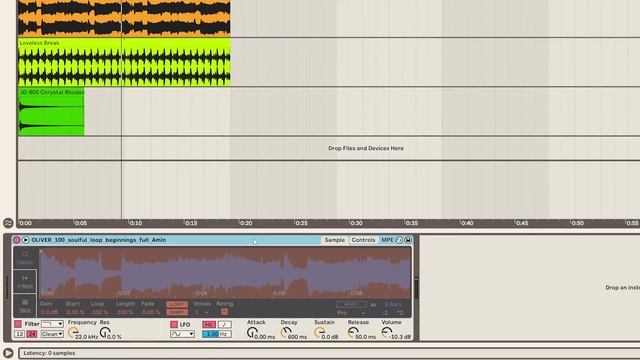Click the wavy-lines icon left of time ruler

pyautogui.click(x=8, y=223)
